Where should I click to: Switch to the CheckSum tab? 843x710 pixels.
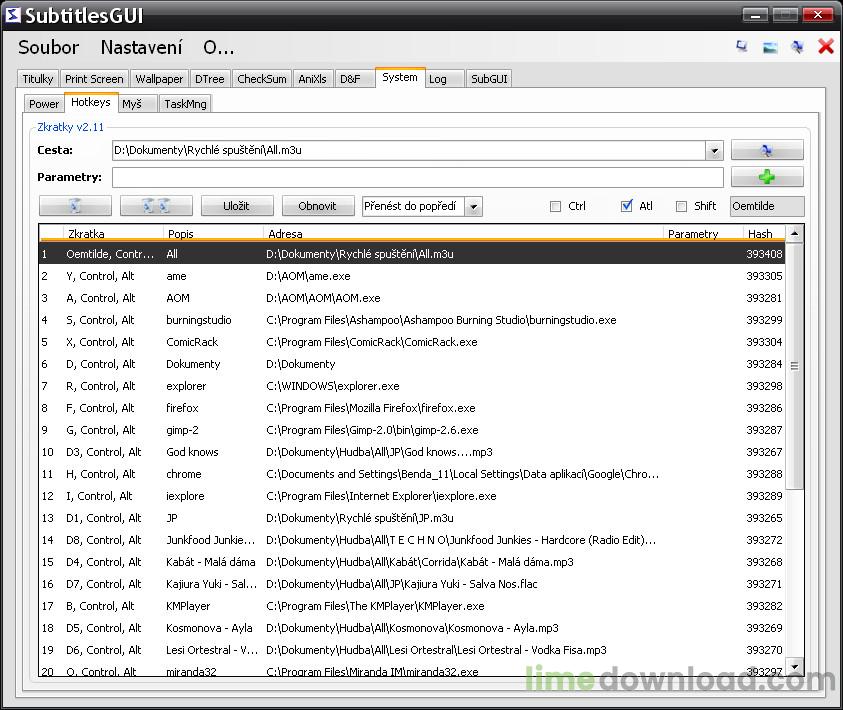[262, 79]
